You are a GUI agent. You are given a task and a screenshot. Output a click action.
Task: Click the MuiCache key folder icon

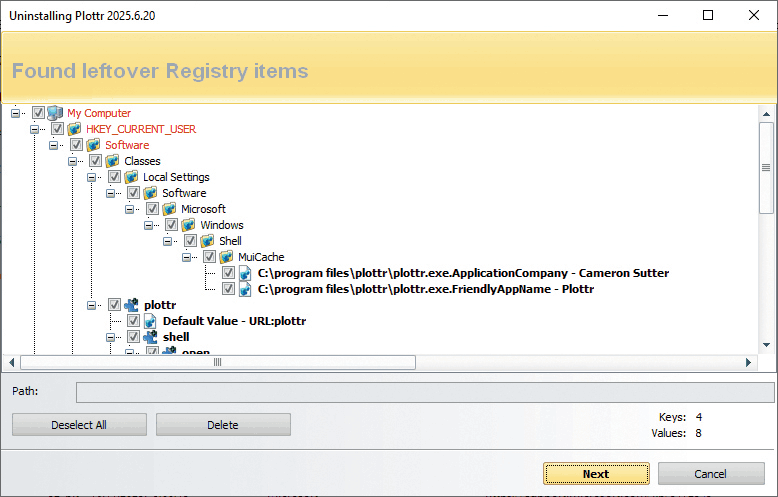point(226,257)
